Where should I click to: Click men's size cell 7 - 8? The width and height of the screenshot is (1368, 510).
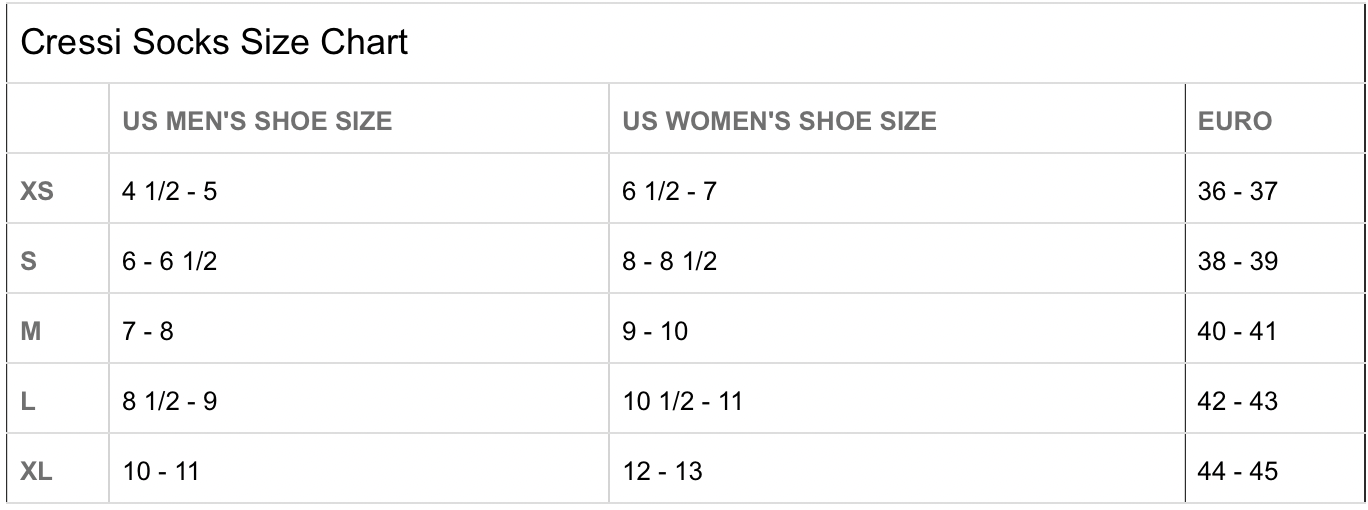pyautogui.click(x=147, y=331)
